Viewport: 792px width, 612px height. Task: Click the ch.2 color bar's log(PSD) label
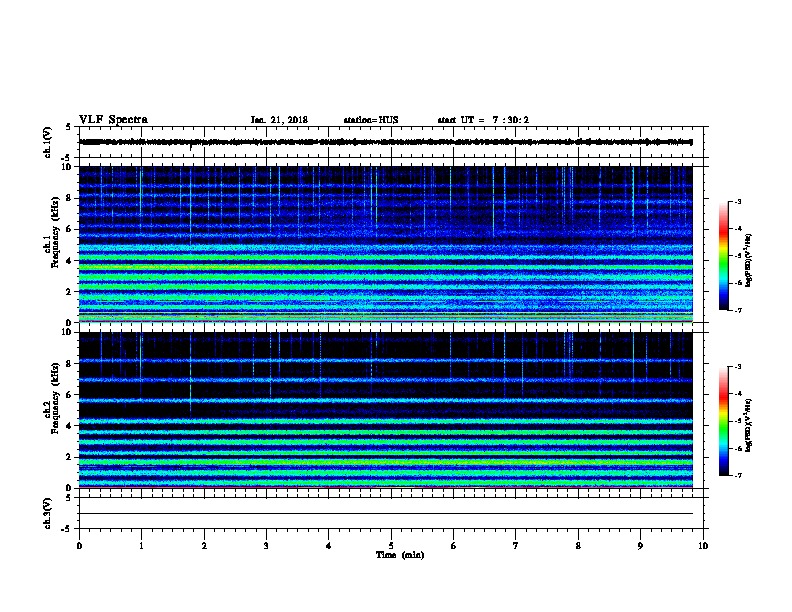748,426
